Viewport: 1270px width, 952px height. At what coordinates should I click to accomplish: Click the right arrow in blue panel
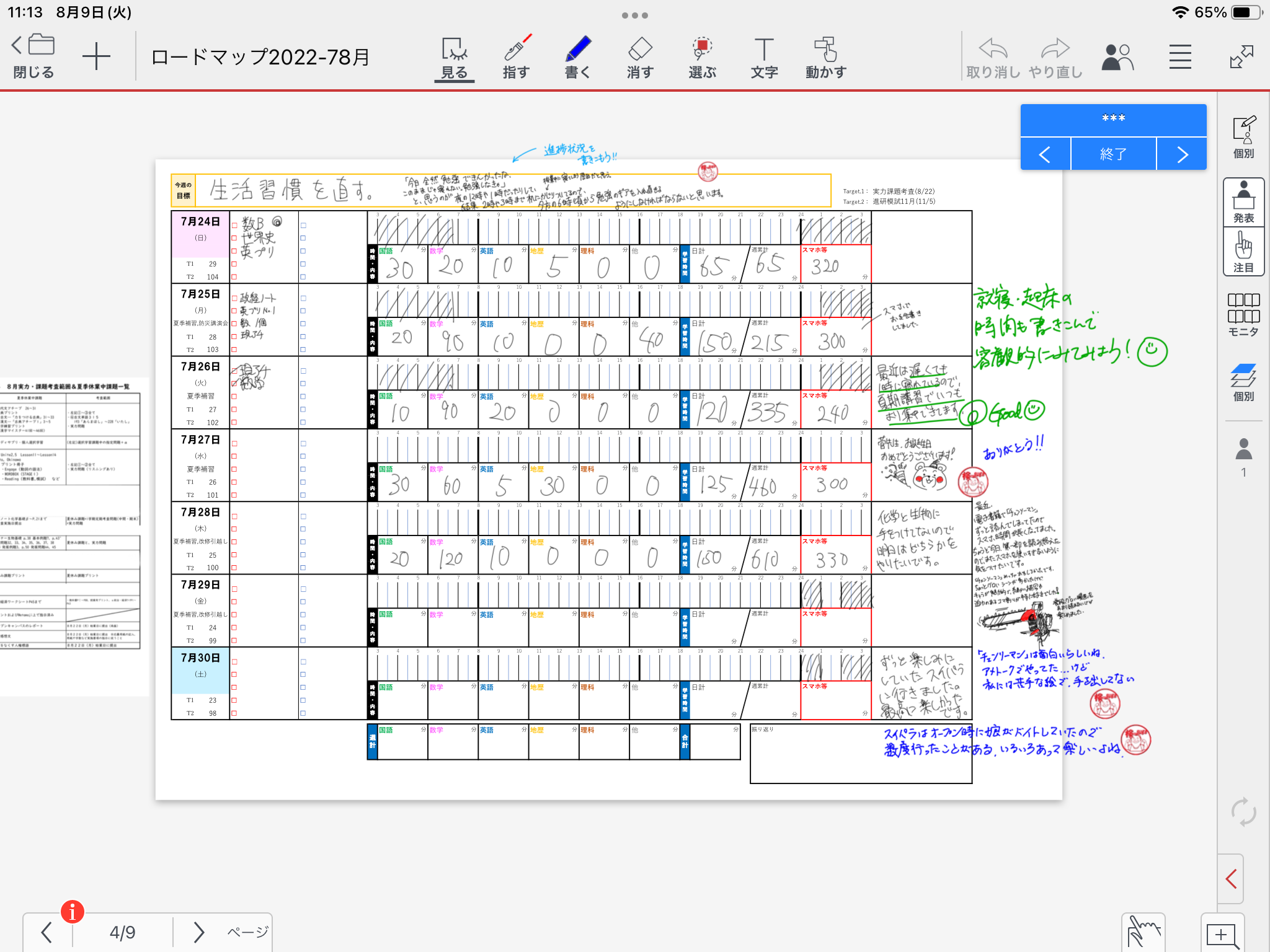pyautogui.click(x=1182, y=154)
